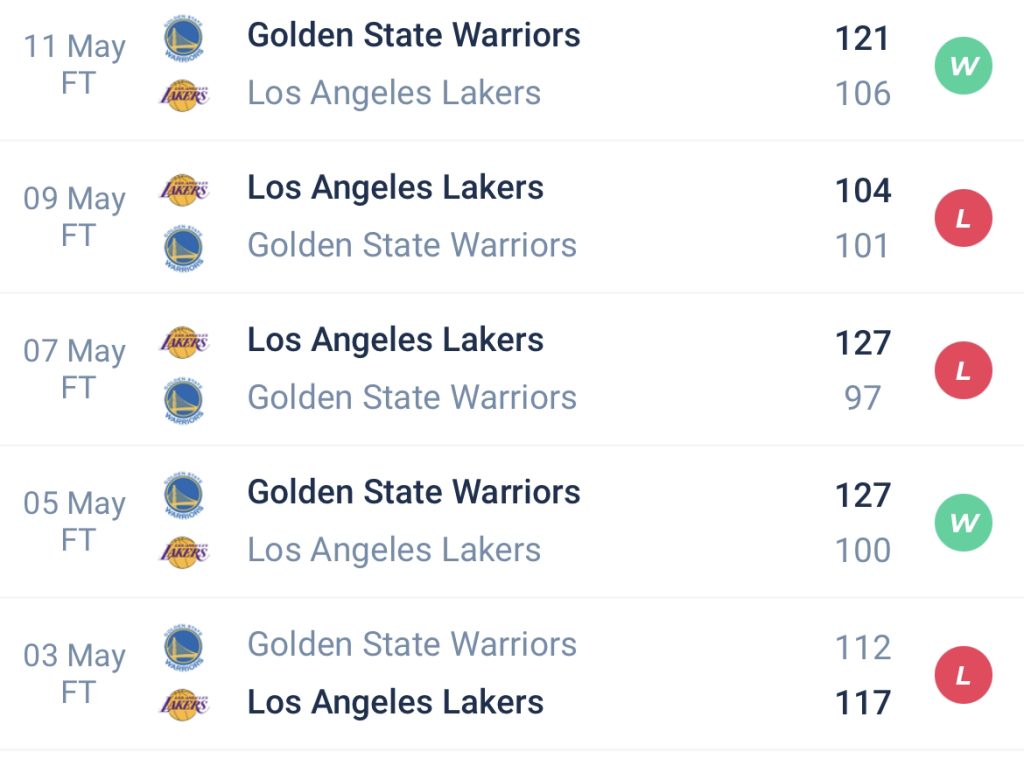Click Lakers logo in 07 May game

[x=184, y=342]
